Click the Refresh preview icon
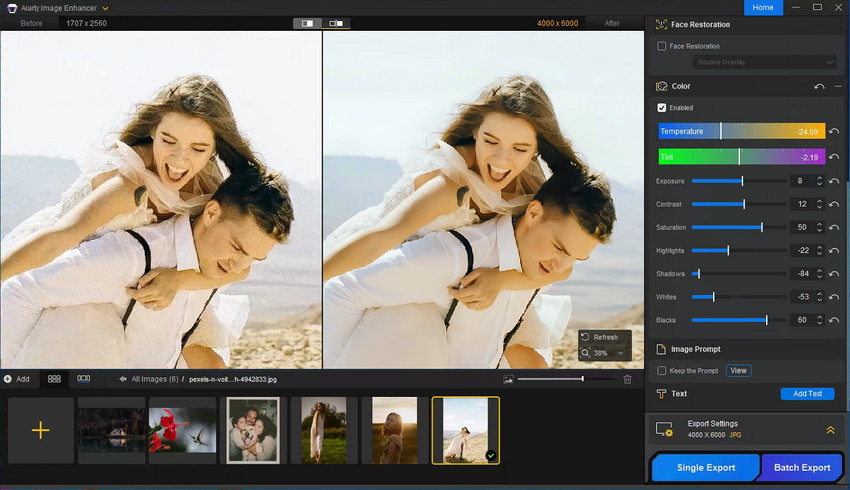Screen dimensions: 850x490 tap(585, 337)
